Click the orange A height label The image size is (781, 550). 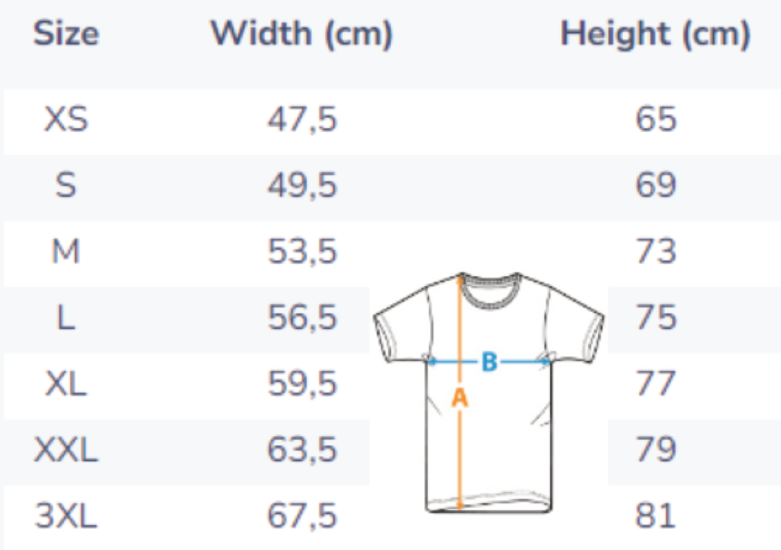coord(460,398)
